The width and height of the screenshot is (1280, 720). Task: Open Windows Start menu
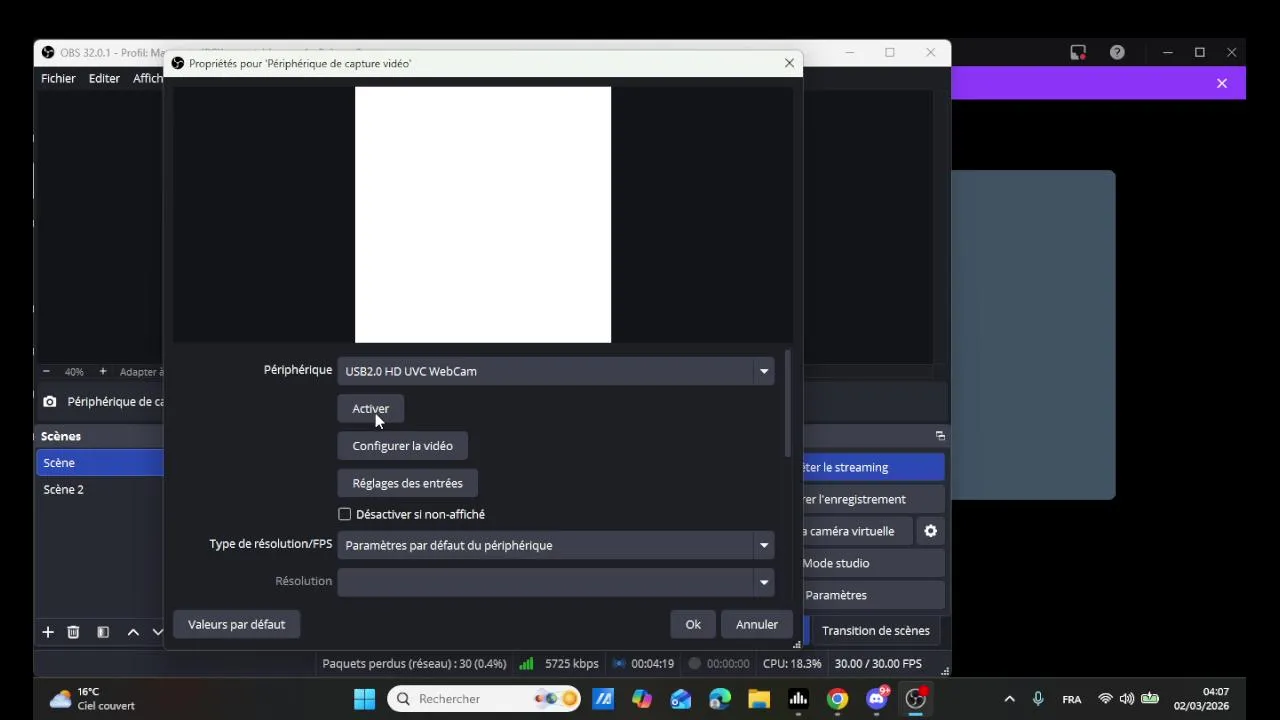[364, 699]
